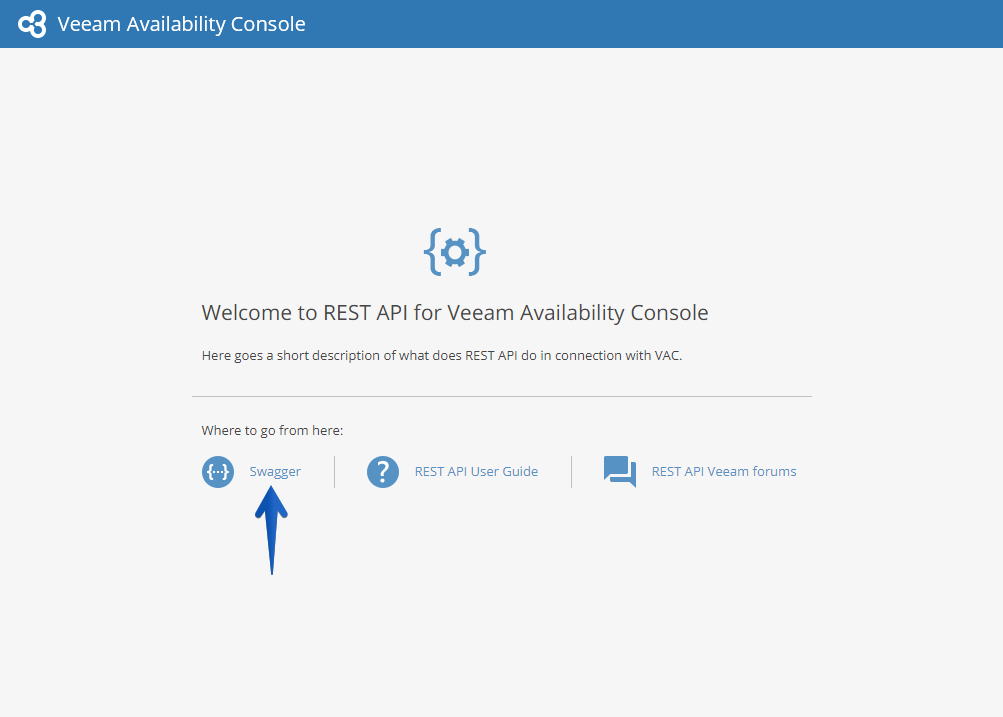The image size is (1003, 717).
Task: Click the question mark help icon
Action: pos(383,472)
